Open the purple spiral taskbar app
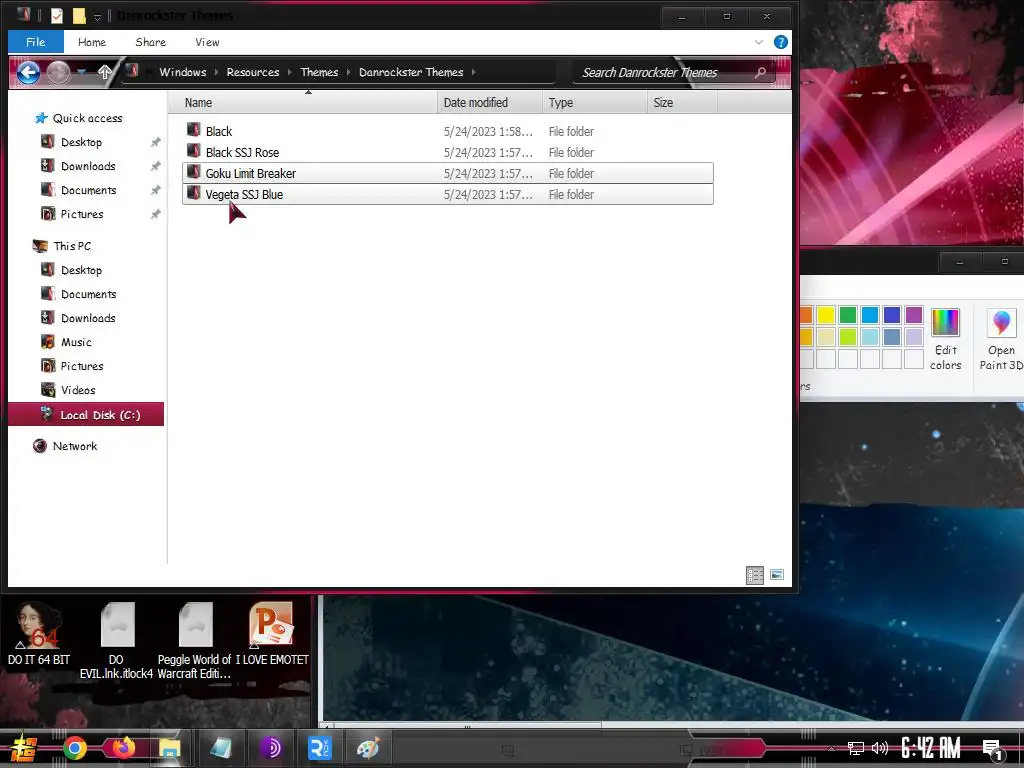 coord(270,748)
